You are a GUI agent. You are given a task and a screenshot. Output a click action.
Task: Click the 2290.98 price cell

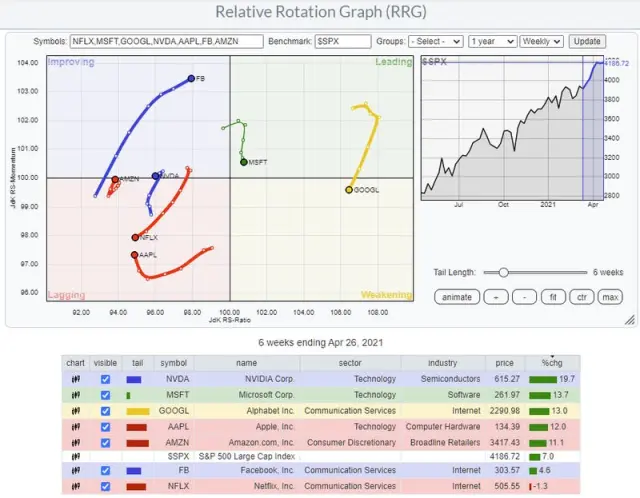click(x=505, y=411)
